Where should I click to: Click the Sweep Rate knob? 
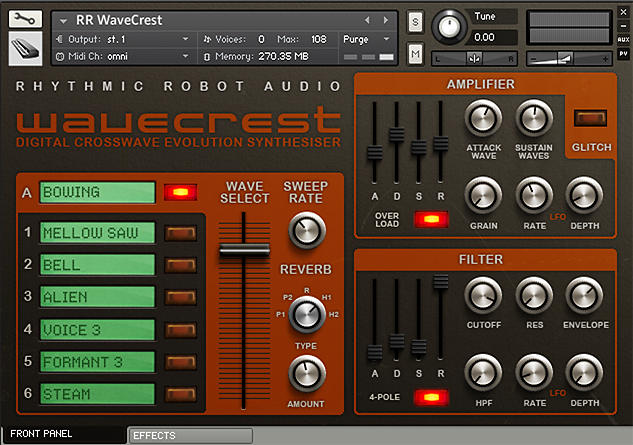(307, 230)
